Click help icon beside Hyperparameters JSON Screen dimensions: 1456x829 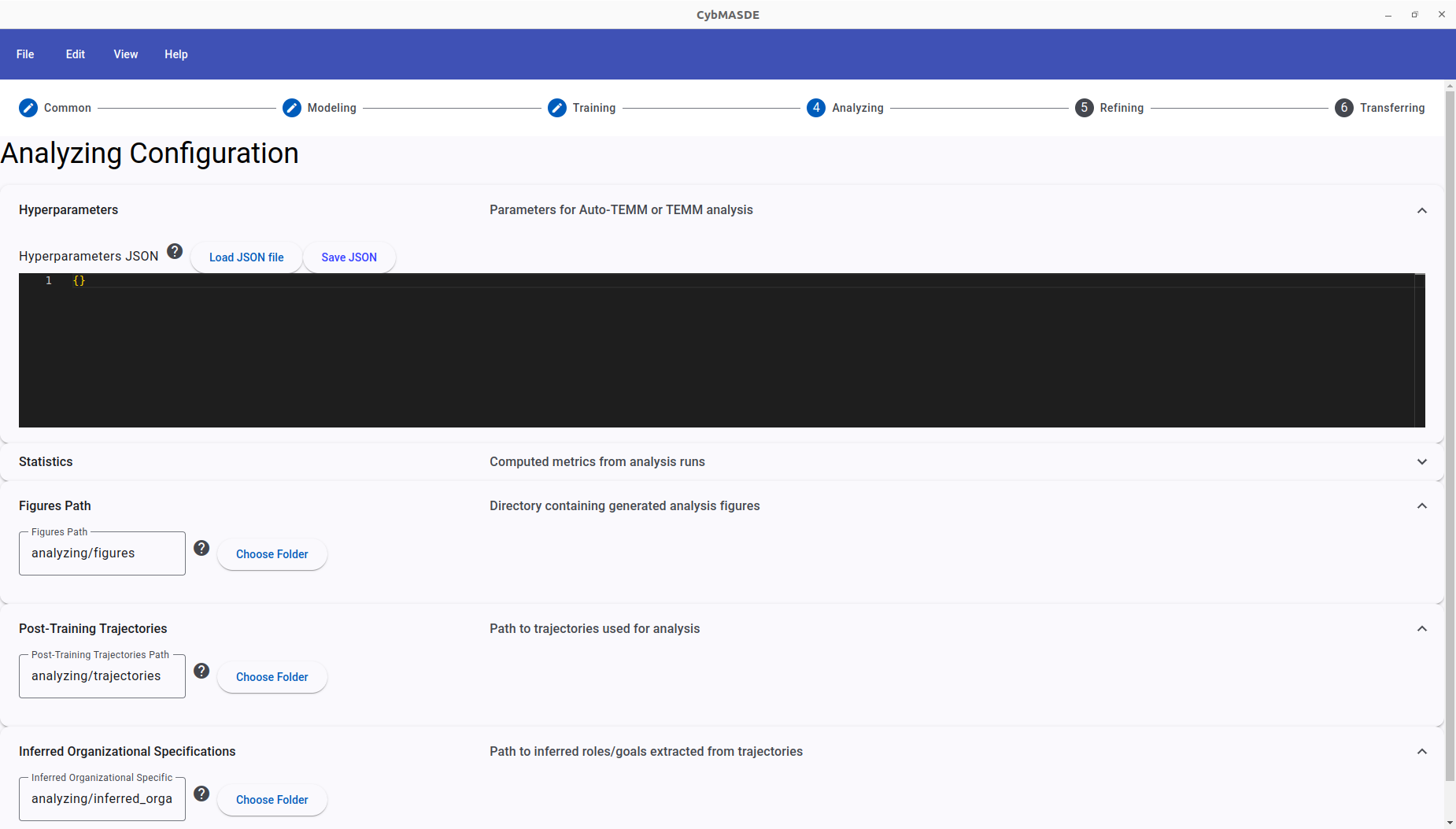175,251
